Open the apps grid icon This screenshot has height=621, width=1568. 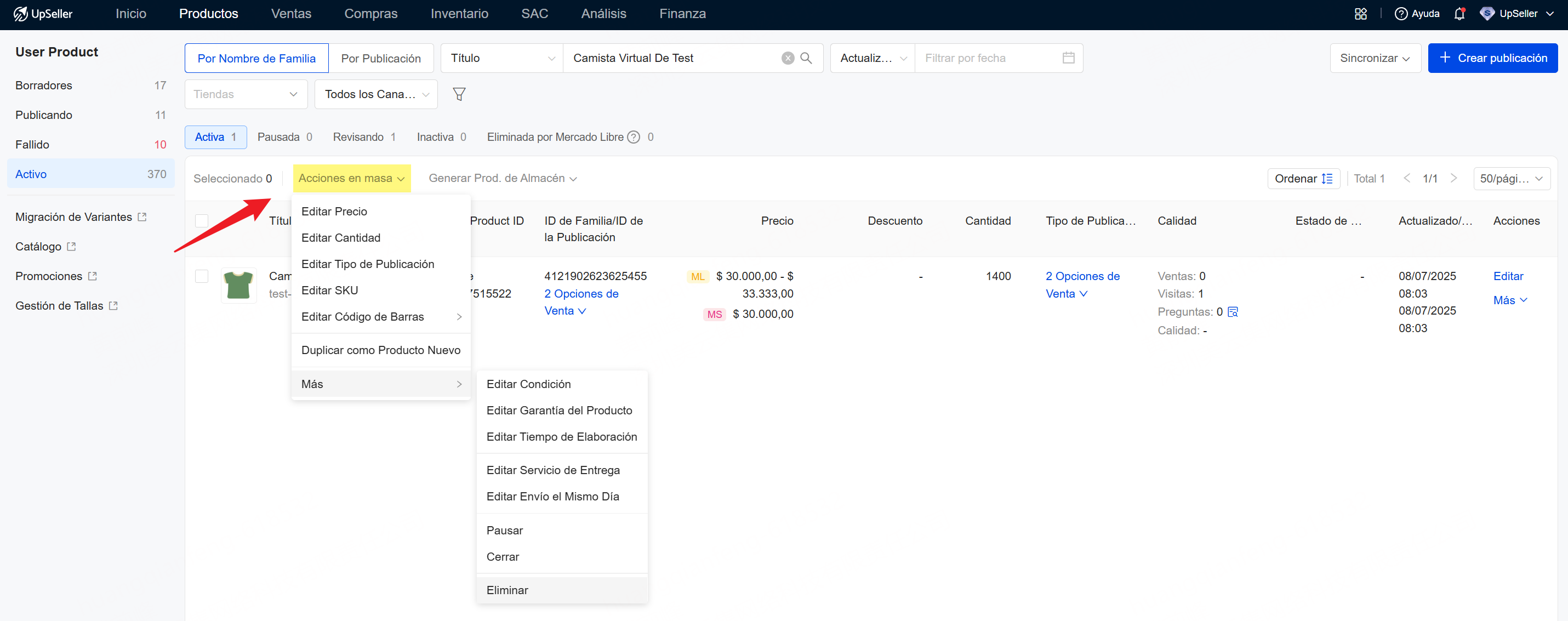1361,13
